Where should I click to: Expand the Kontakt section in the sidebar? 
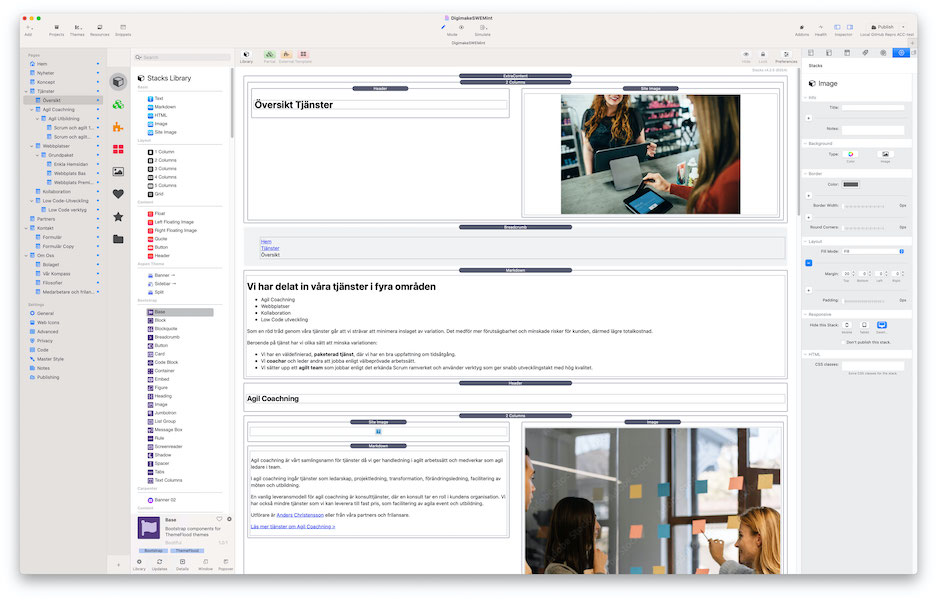tap(24, 228)
